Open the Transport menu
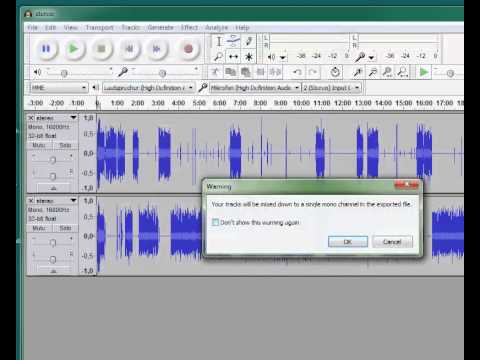 coord(99,27)
